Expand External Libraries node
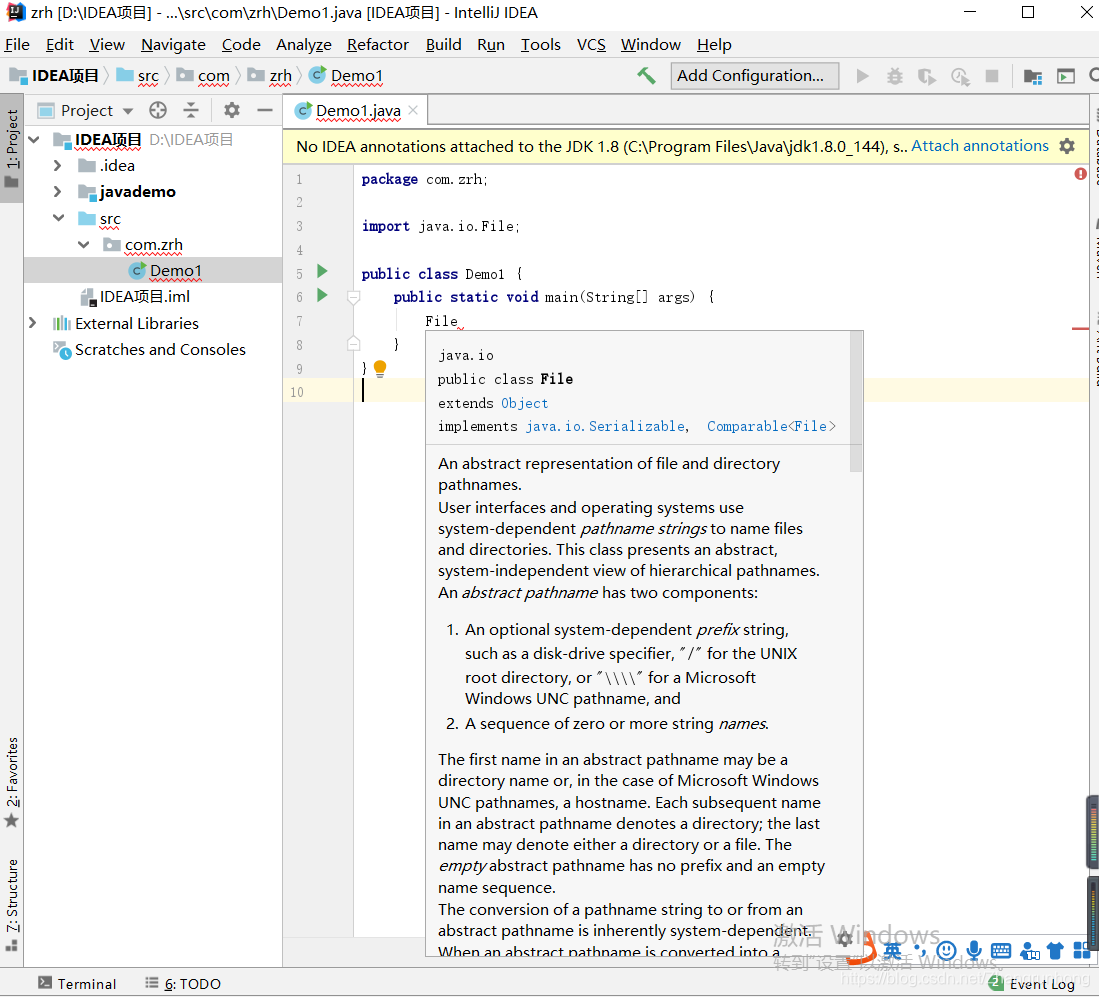This screenshot has width=1099, height=997. (33, 323)
